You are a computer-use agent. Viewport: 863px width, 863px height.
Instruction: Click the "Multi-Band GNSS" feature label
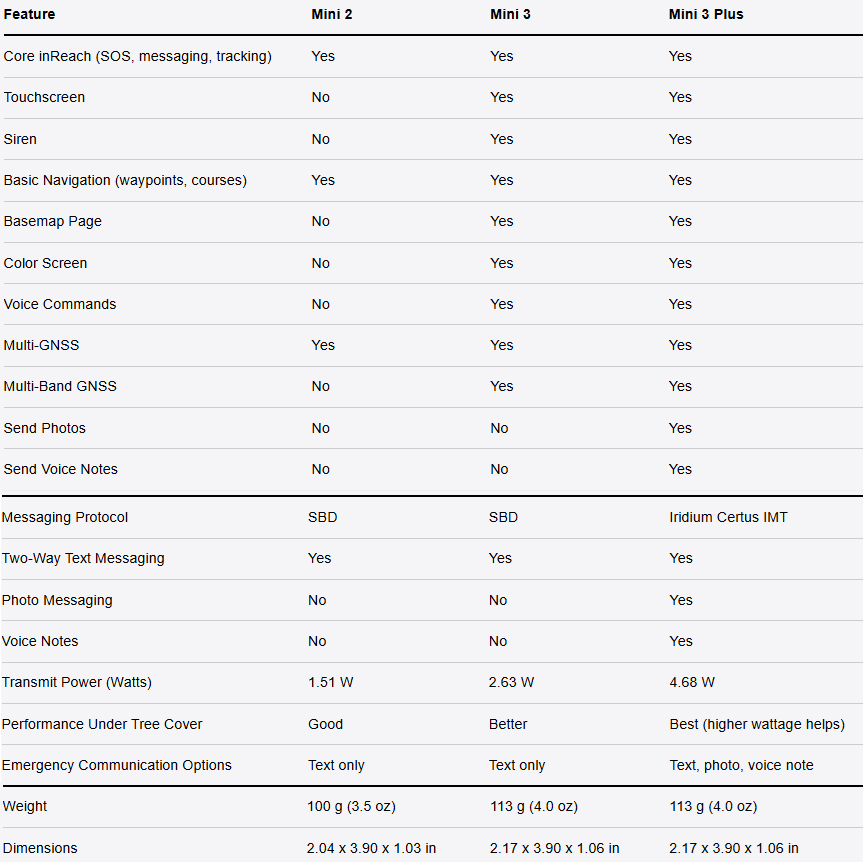60,386
